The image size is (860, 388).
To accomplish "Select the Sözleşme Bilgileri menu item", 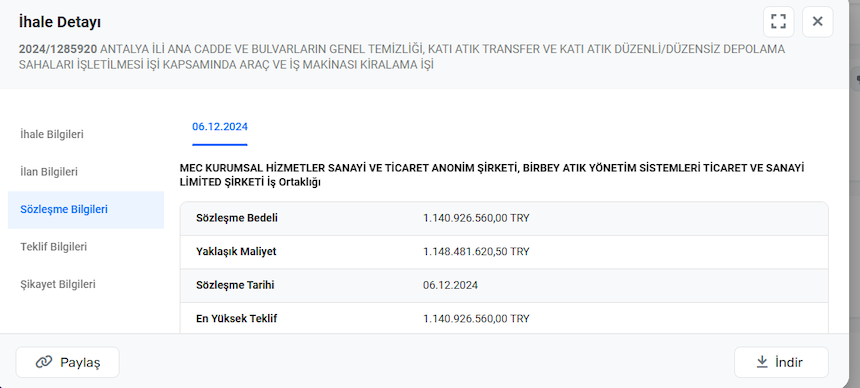I will click(86, 210).
